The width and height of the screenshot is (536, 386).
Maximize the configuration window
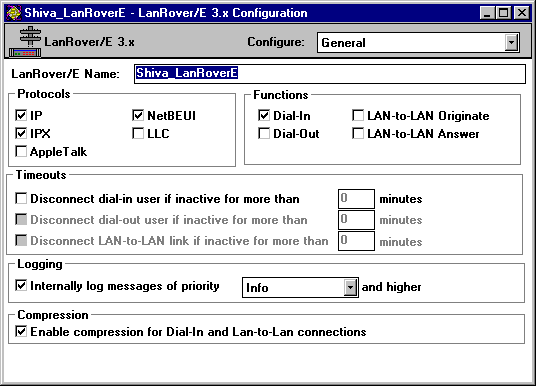click(x=504, y=13)
